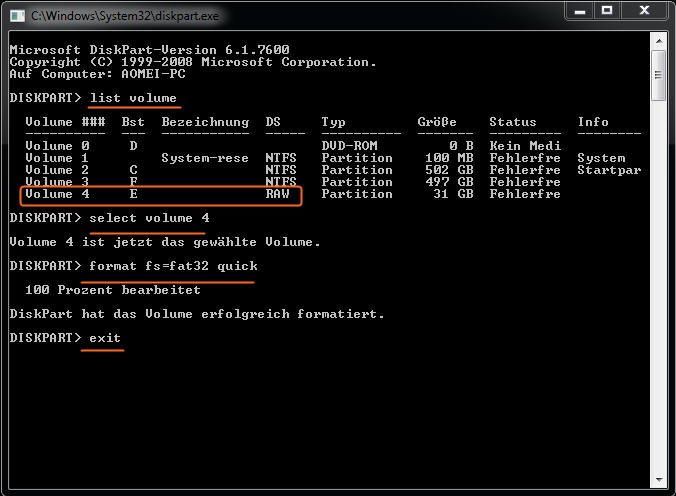Click the 'Bezeichnung' column header
The image size is (676, 496).
tap(205, 122)
